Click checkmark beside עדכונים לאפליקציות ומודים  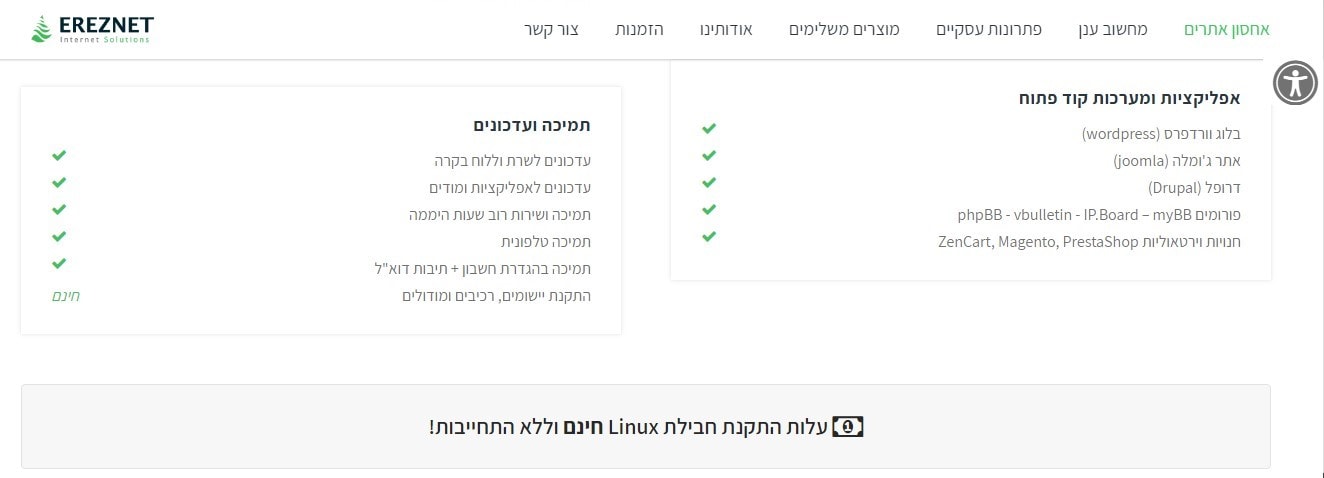click(59, 183)
